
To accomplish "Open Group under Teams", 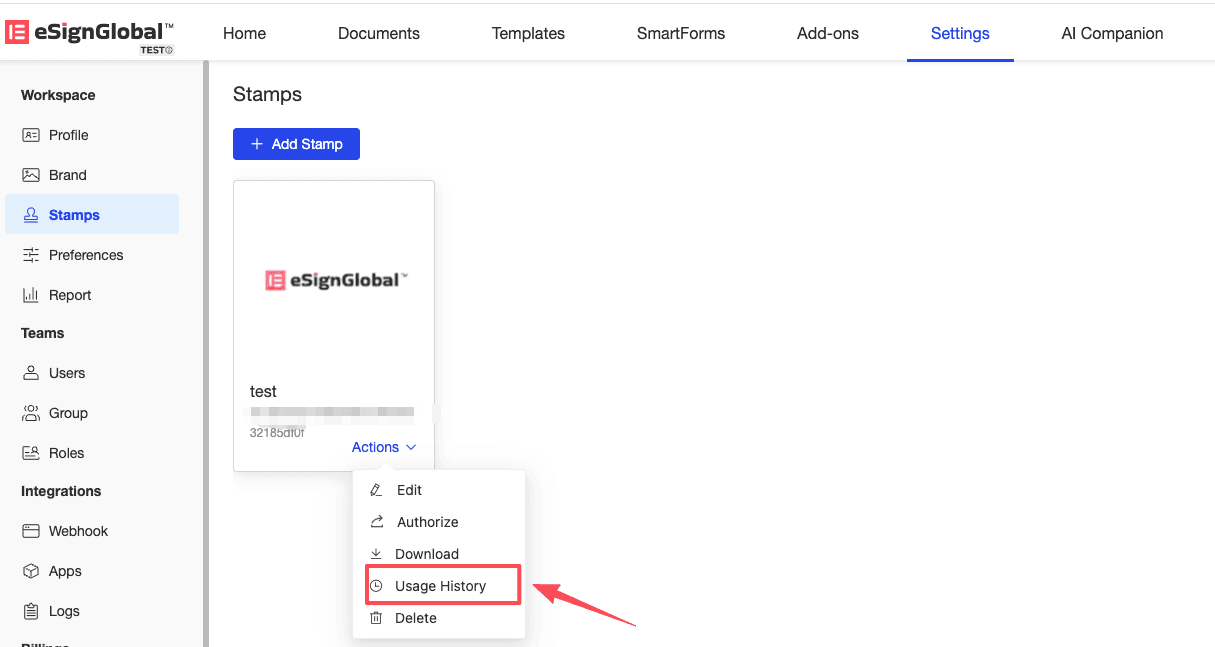I will click(x=92, y=413).
